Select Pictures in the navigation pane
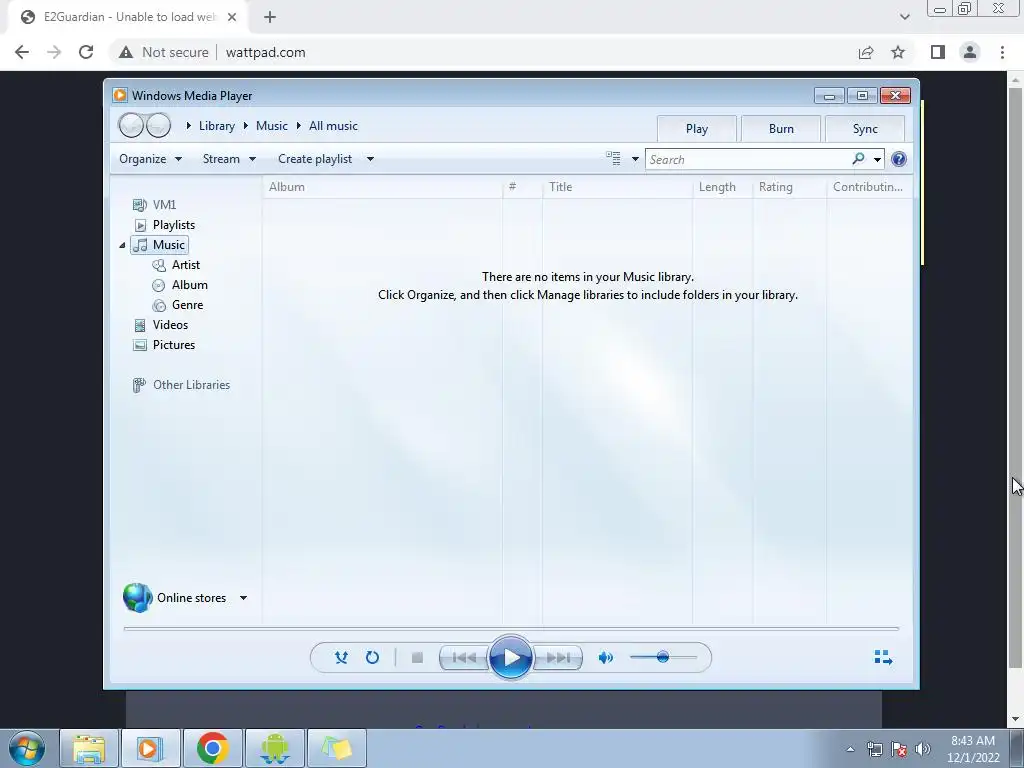The width and height of the screenshot is (1024, 768). [x=164, y=345]
